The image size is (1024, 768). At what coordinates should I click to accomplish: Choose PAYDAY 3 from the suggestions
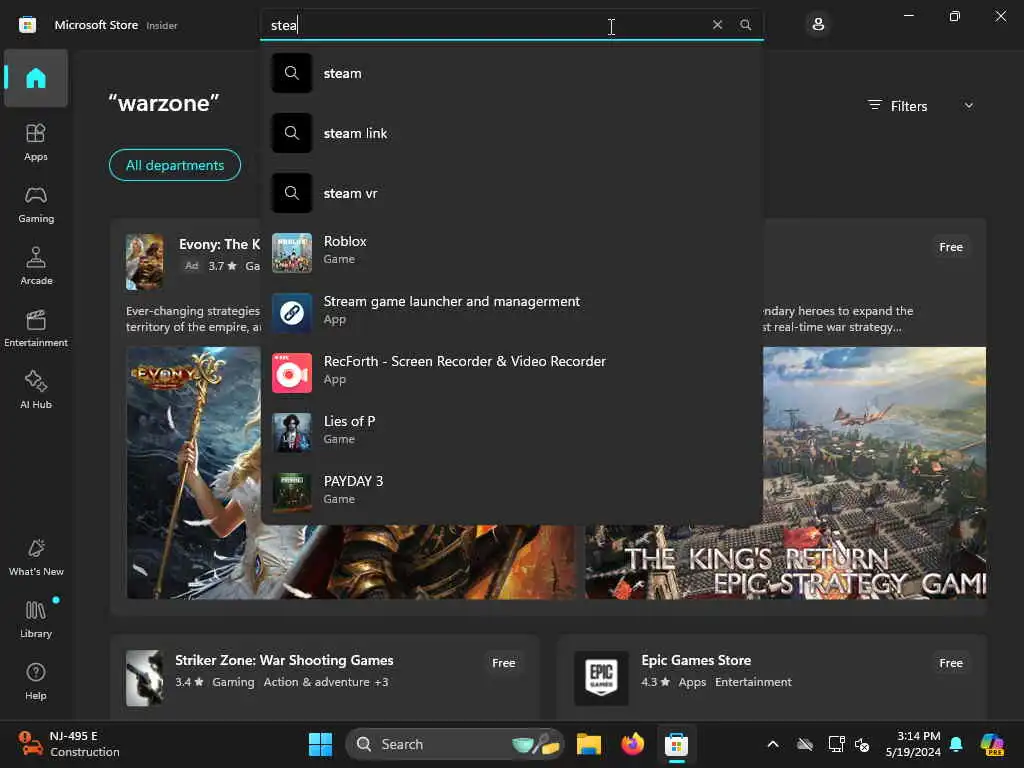[511, 492]
